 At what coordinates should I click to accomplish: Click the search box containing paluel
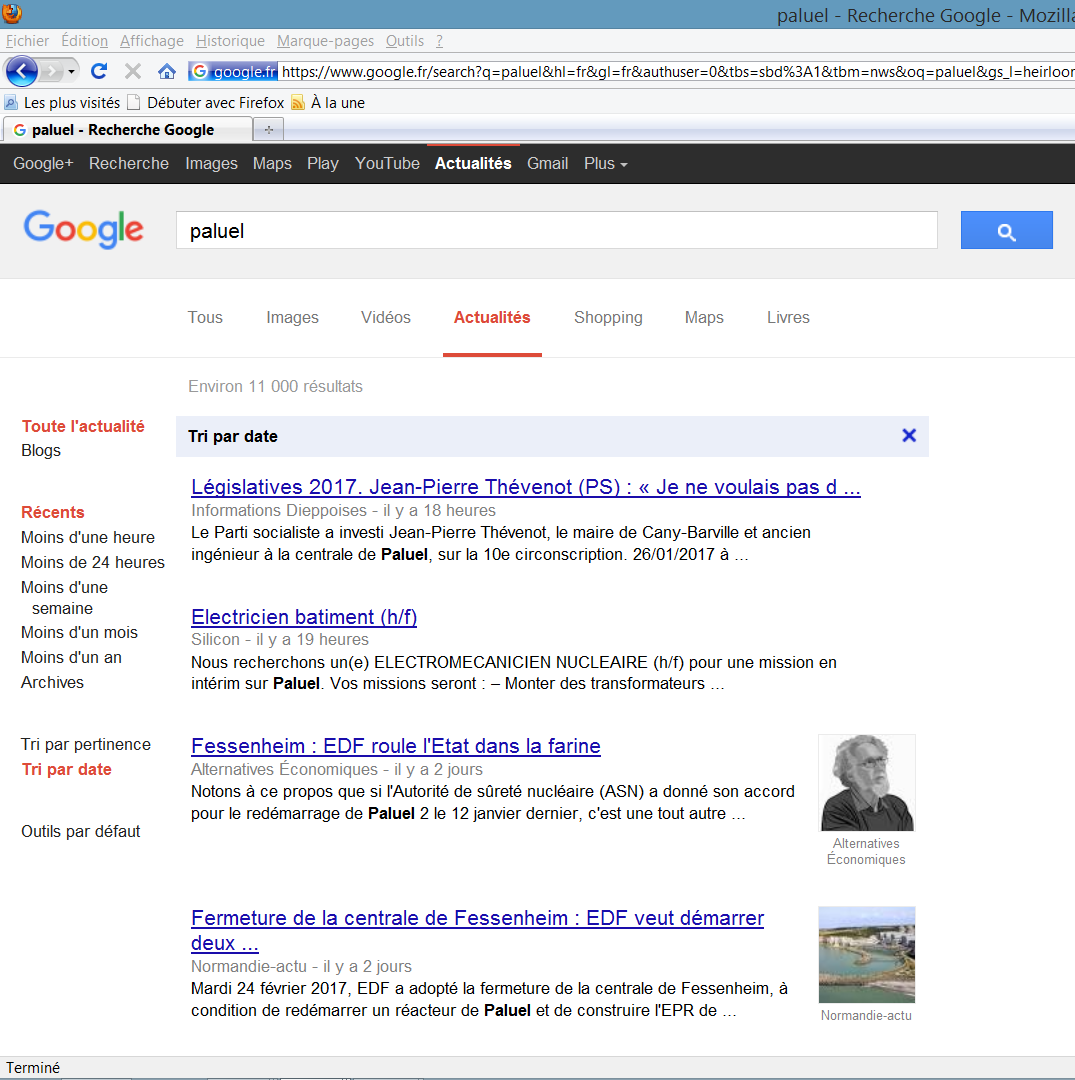pos(556,230)
